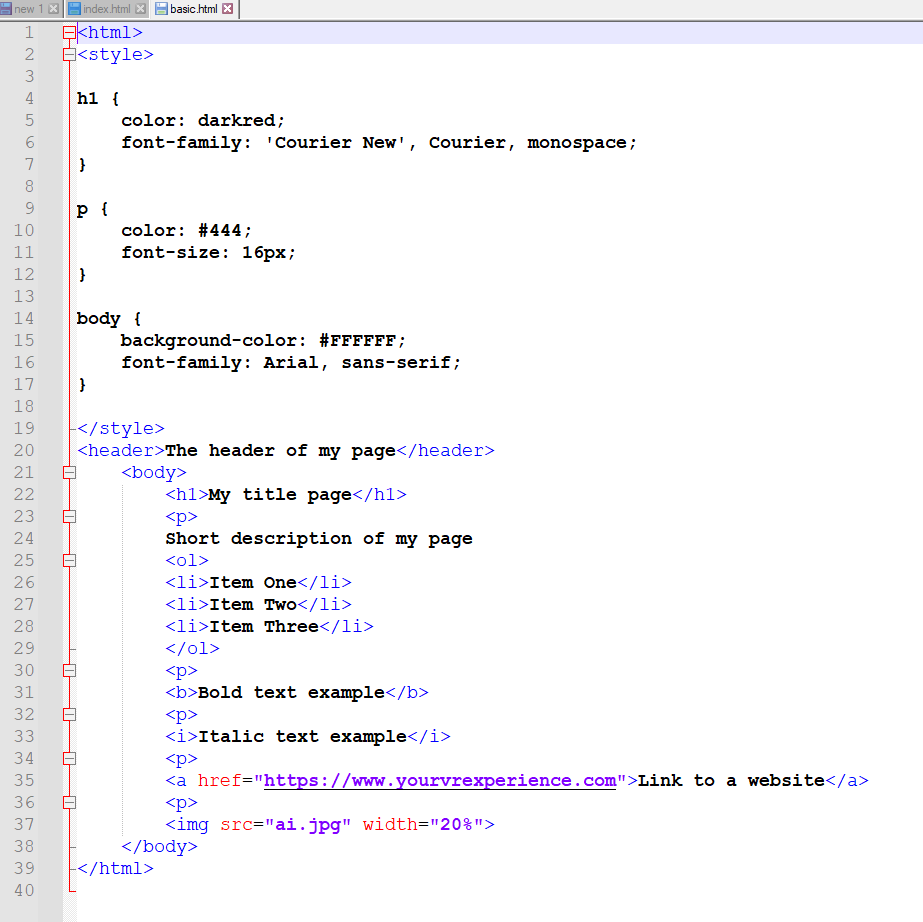Switch to the new 1 tab
923x922 pixels.
tap(28, 9)
